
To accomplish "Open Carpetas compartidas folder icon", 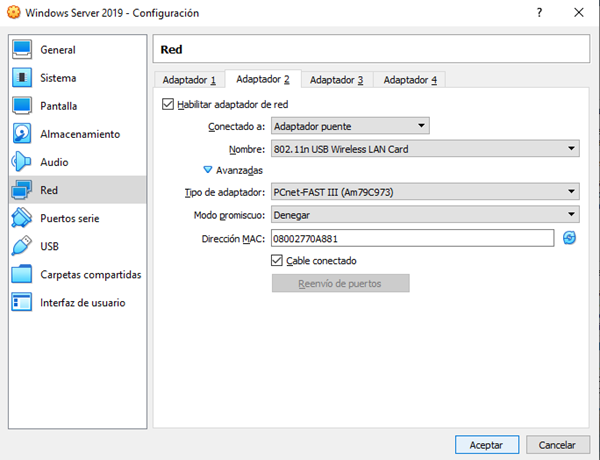I will coord(22,274).
